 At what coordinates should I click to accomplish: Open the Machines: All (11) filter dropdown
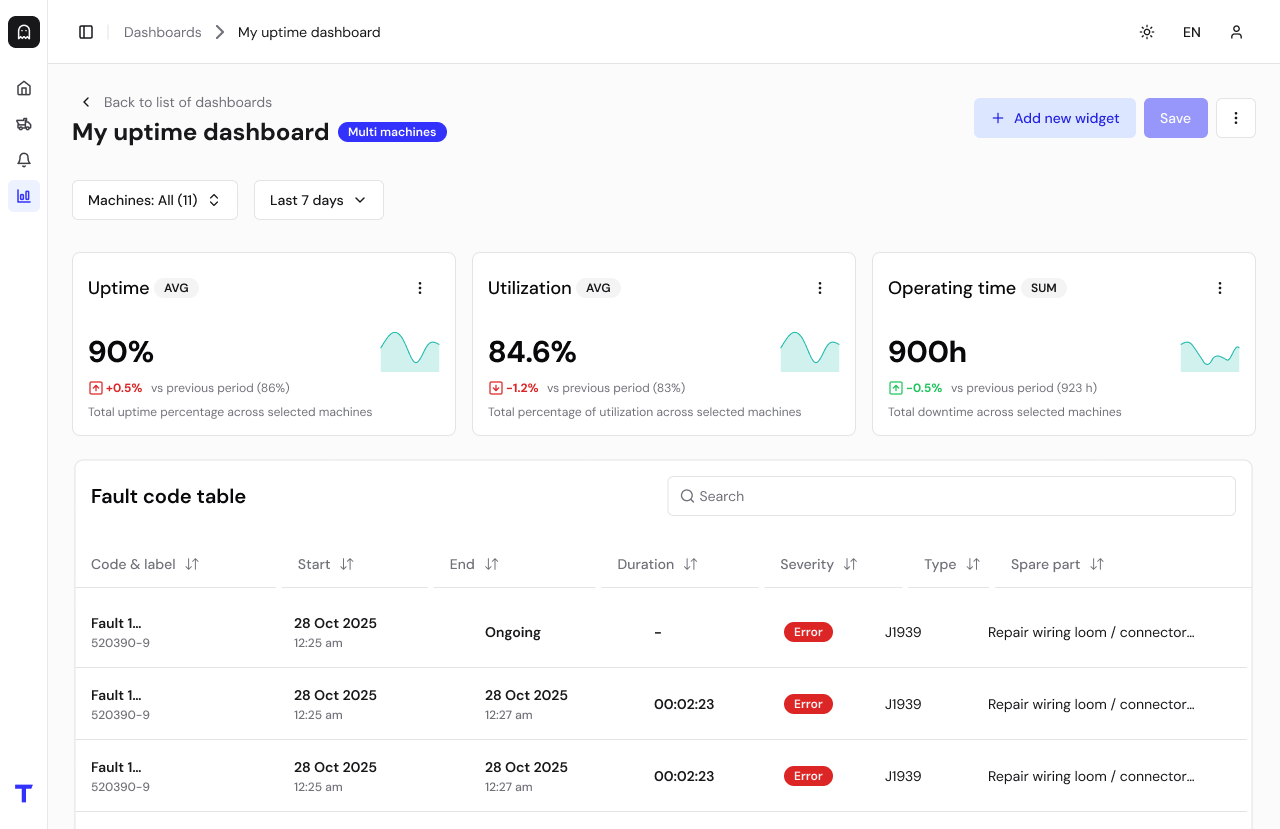(154, 200)
